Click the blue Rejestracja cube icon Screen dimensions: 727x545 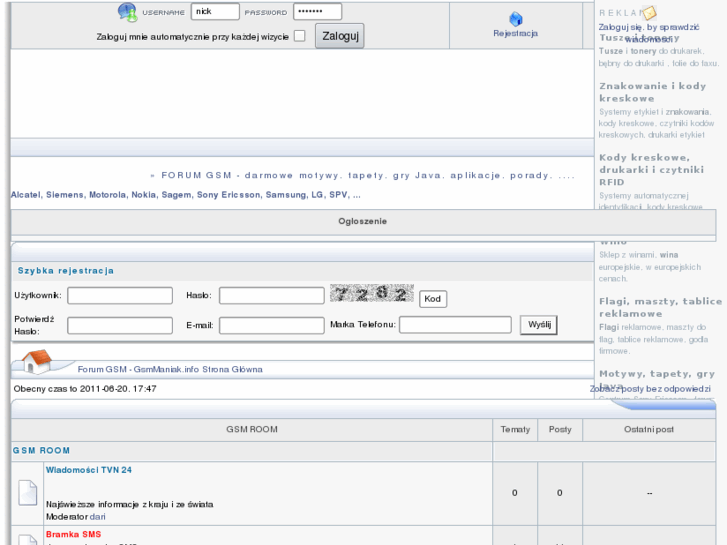tap(516, 19)
